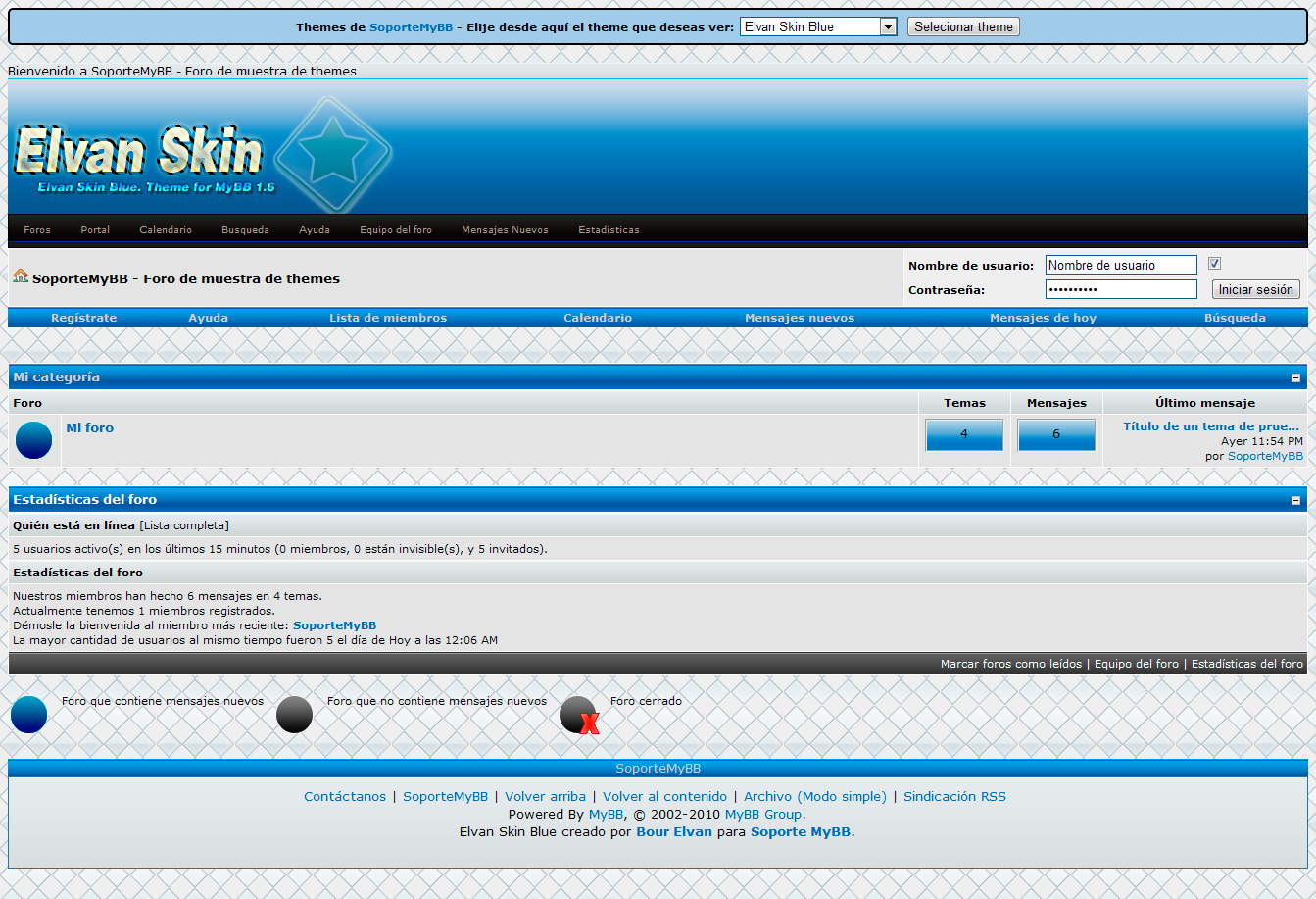This screenshot has height=899, width=1316.
Task: Click Regístrate in the blue navigation bar
Action: point(84,318)
